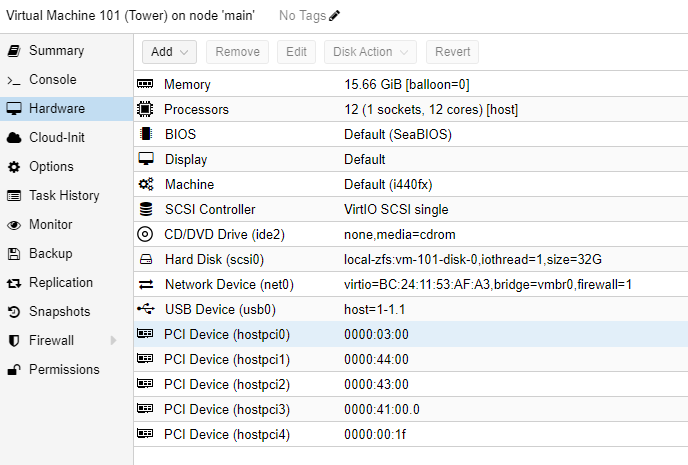Click the Processors row CPU chip icon
The width and height of the screenshot is (688, 465).
tap(145, 109)
